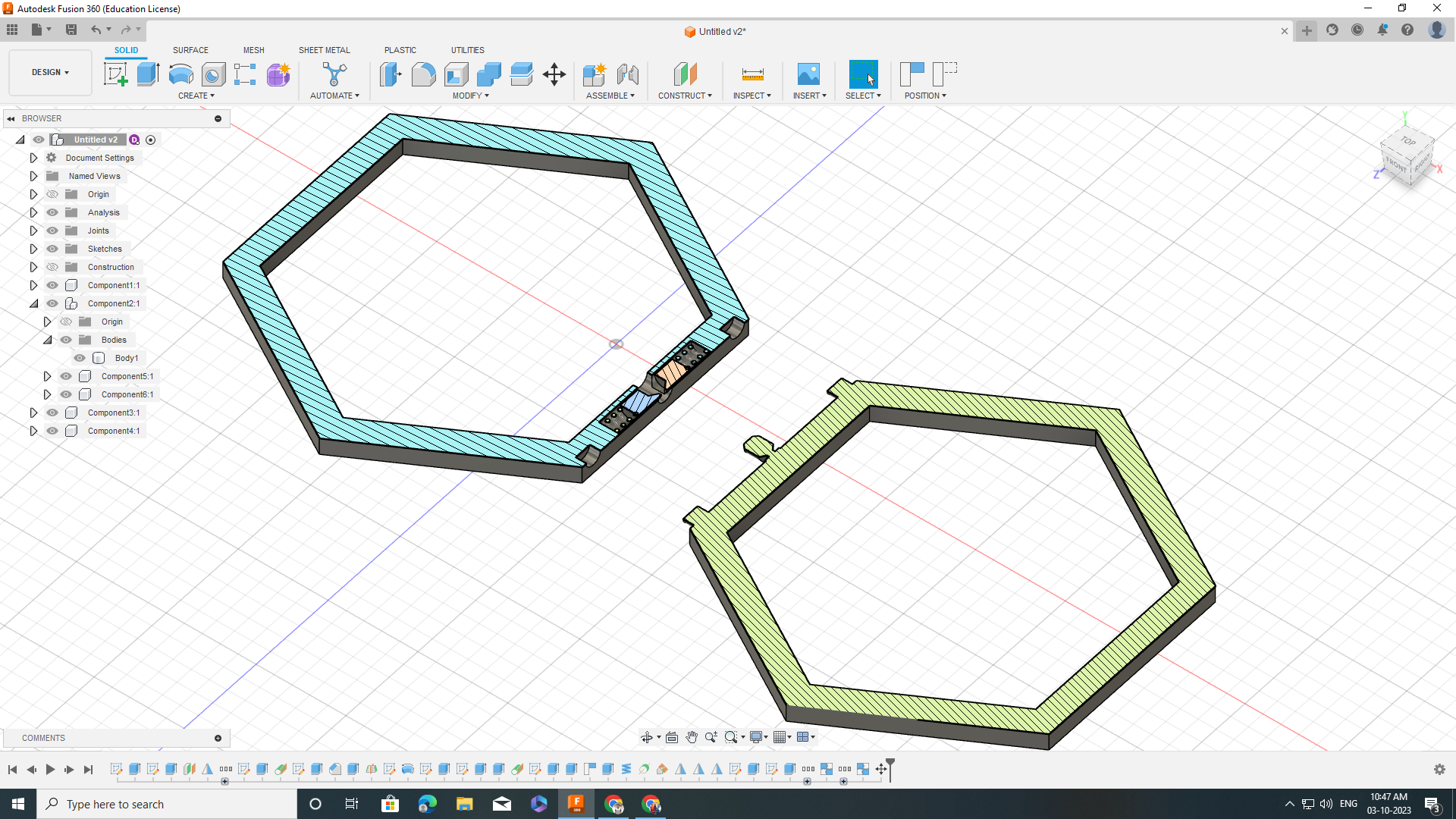Select the Fillet tool in Modify
The width and height of the screenshot is (1456, 819).
[x=423, y=74]
